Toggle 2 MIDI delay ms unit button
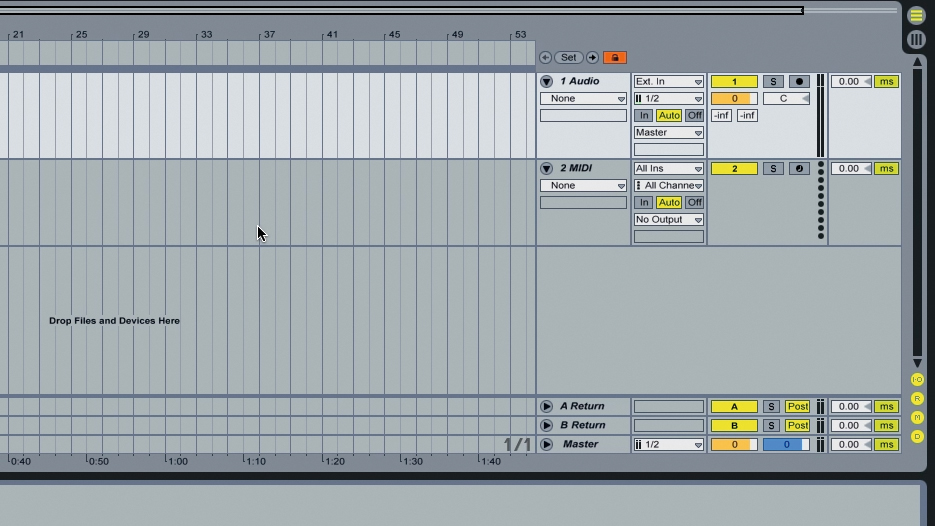Image resolution: width=935 pixels, height=526 pixels. (x=886, y=169)
